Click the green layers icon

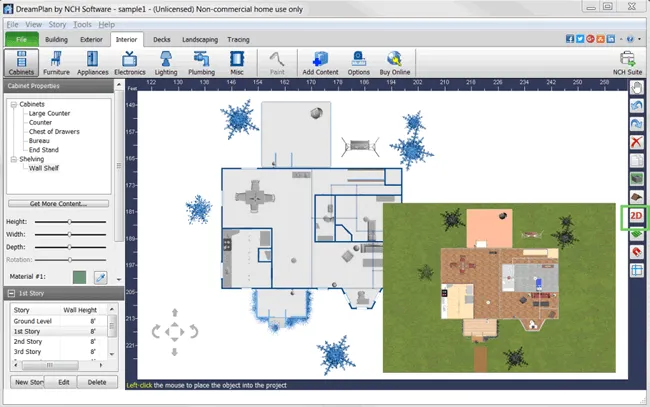coord(637,234)
